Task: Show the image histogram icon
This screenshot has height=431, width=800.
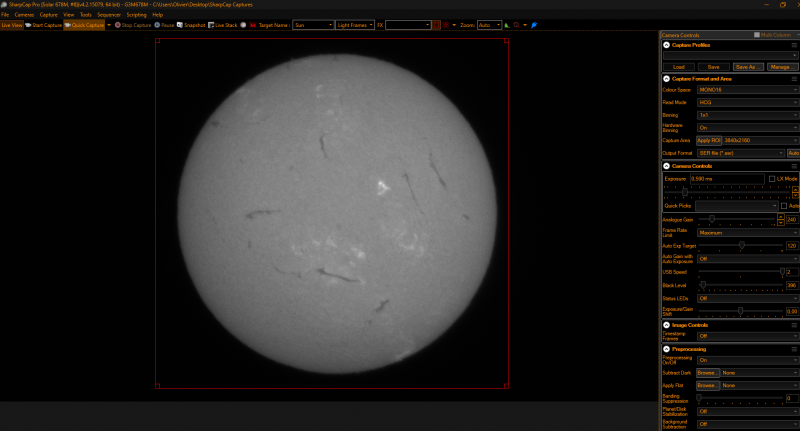Action: click(507, 25)
